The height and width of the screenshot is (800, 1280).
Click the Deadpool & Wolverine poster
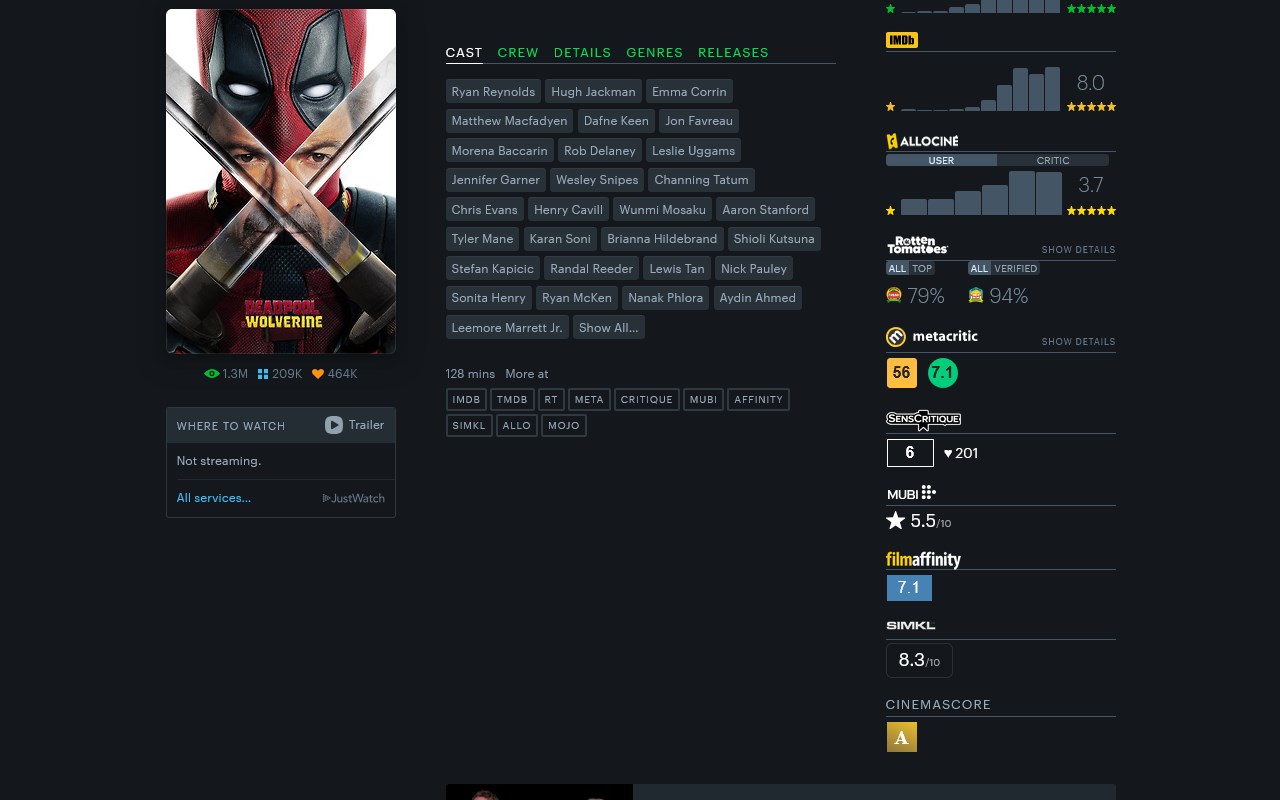click(281, 181)
